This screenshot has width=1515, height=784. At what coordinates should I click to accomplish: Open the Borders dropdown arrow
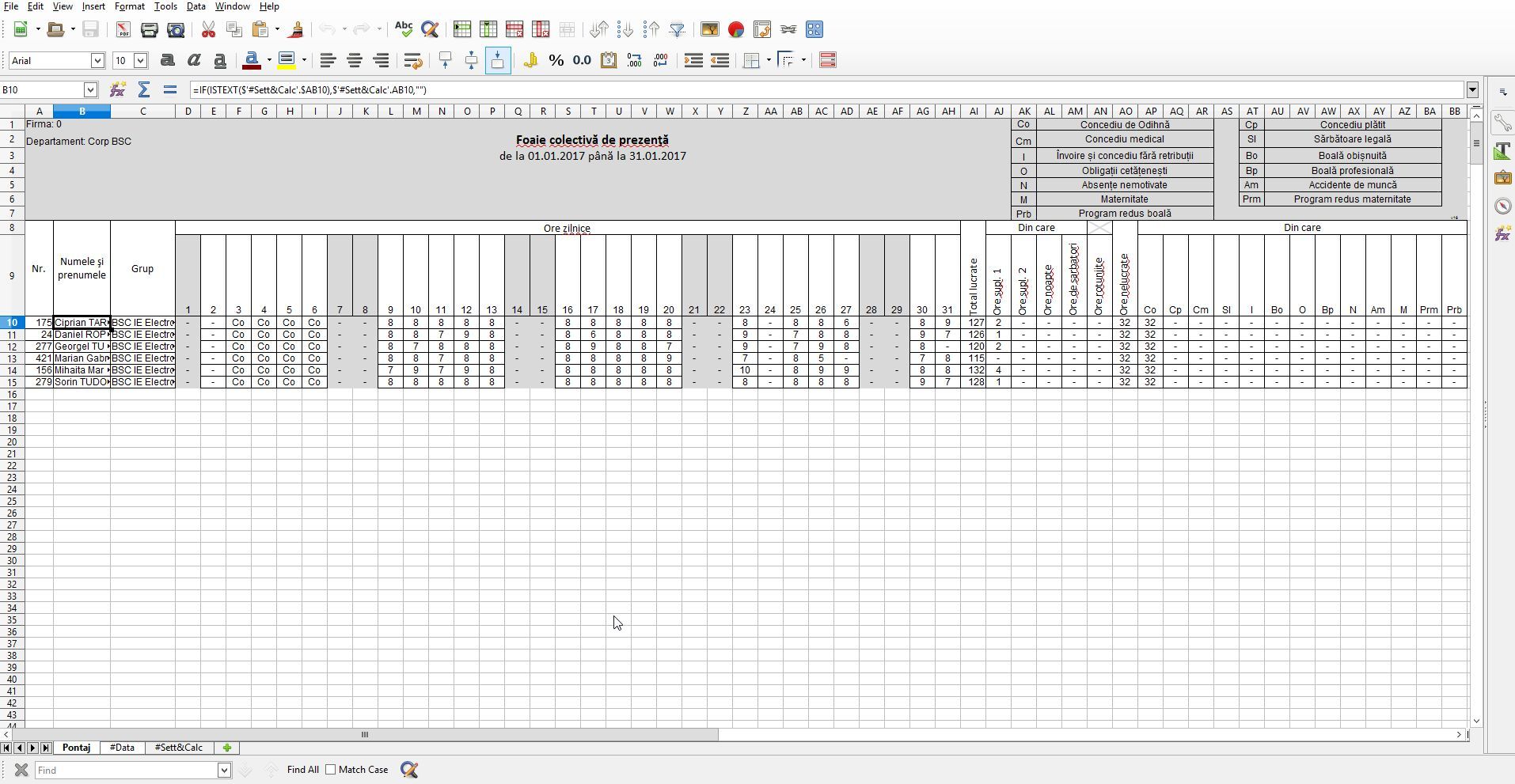[x=769, y=60]
